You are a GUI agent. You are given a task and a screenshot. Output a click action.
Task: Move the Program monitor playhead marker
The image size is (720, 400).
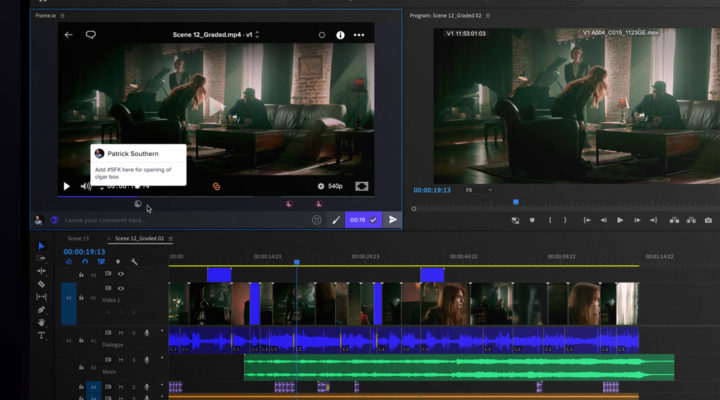[516, 202]
